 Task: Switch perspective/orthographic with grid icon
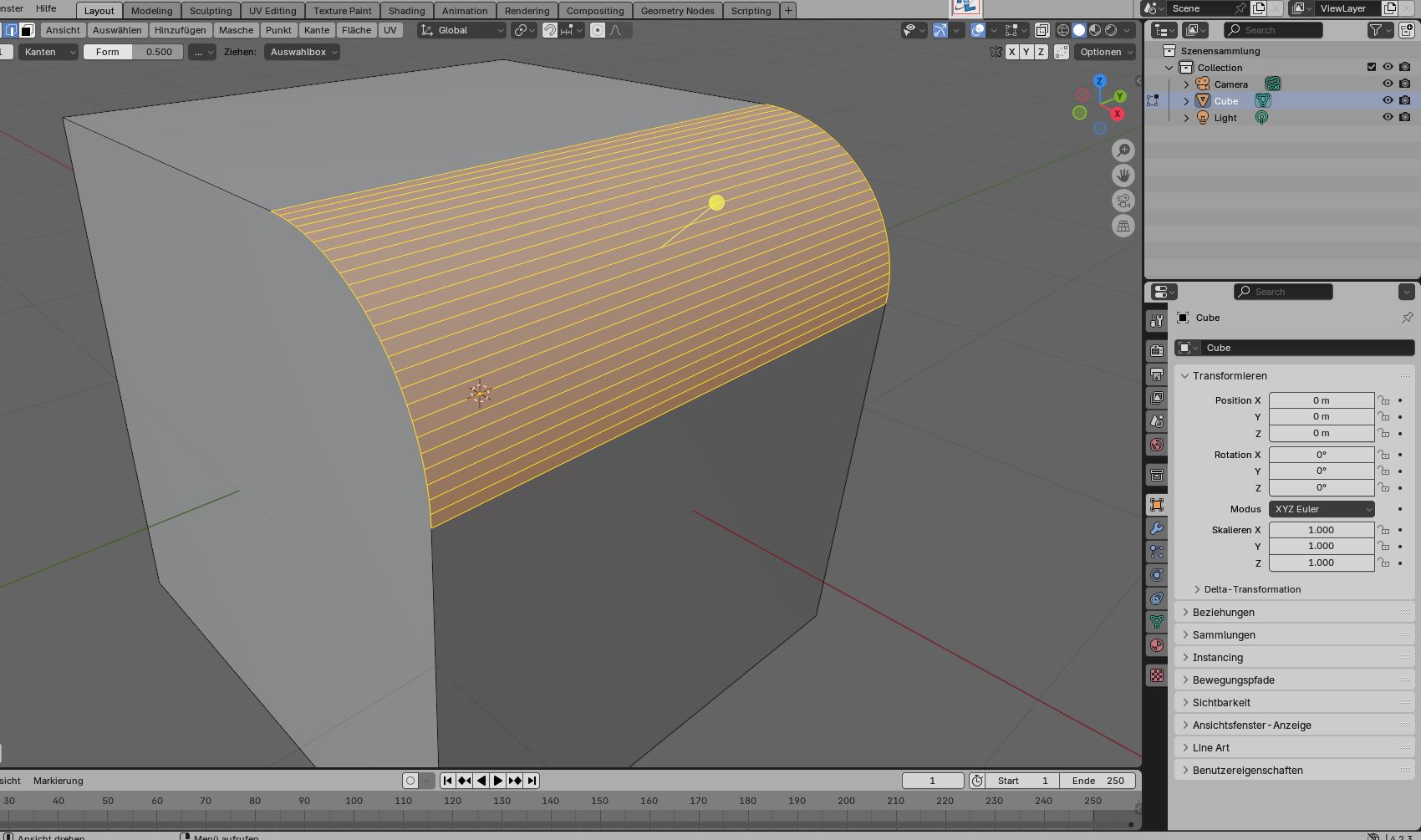pyautogui.click(x=1123, y=226)
